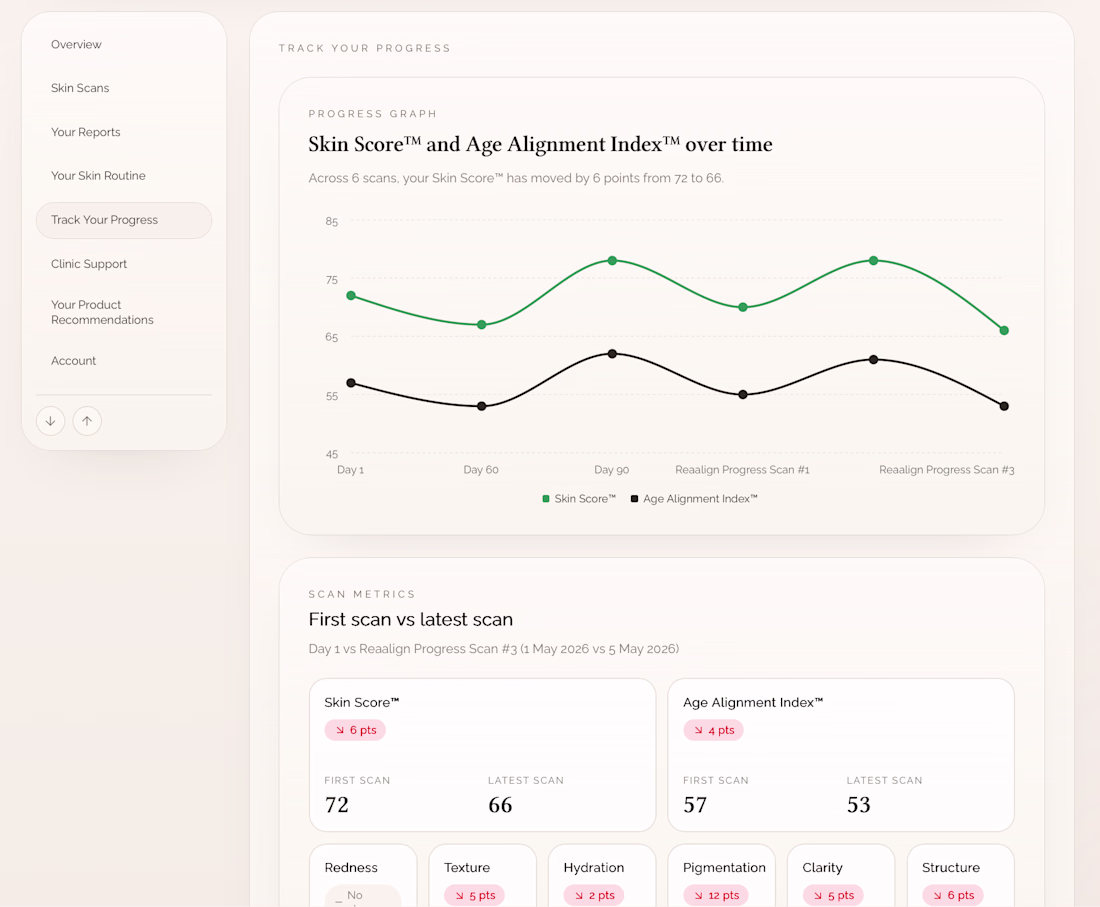The image size is (1100, 907).
Task: Select Your Skin Routine
Action: coord(98,175)
